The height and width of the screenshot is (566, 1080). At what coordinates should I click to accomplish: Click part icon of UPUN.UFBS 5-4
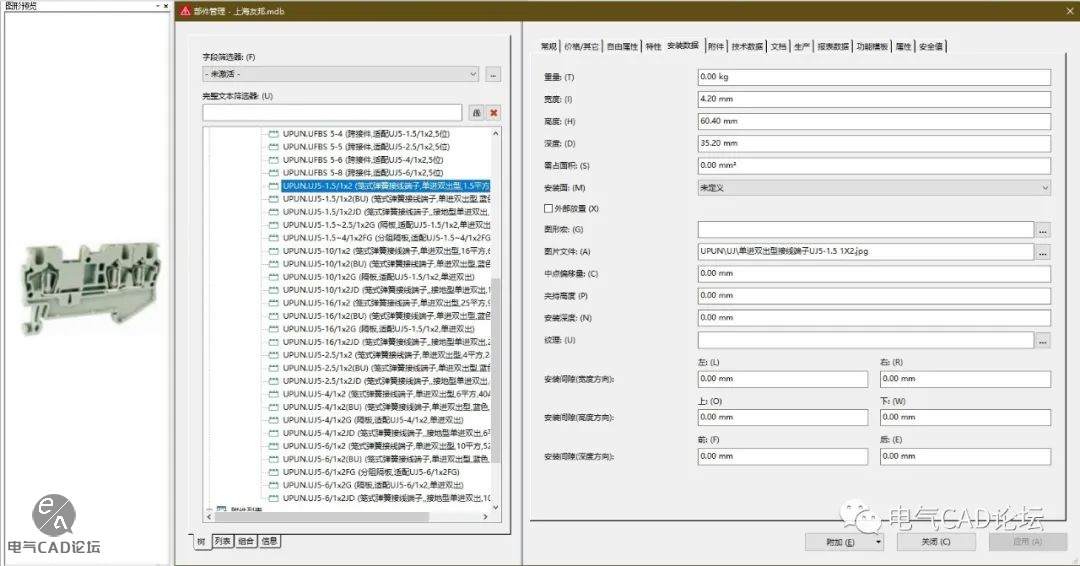[x=272, y=134]
